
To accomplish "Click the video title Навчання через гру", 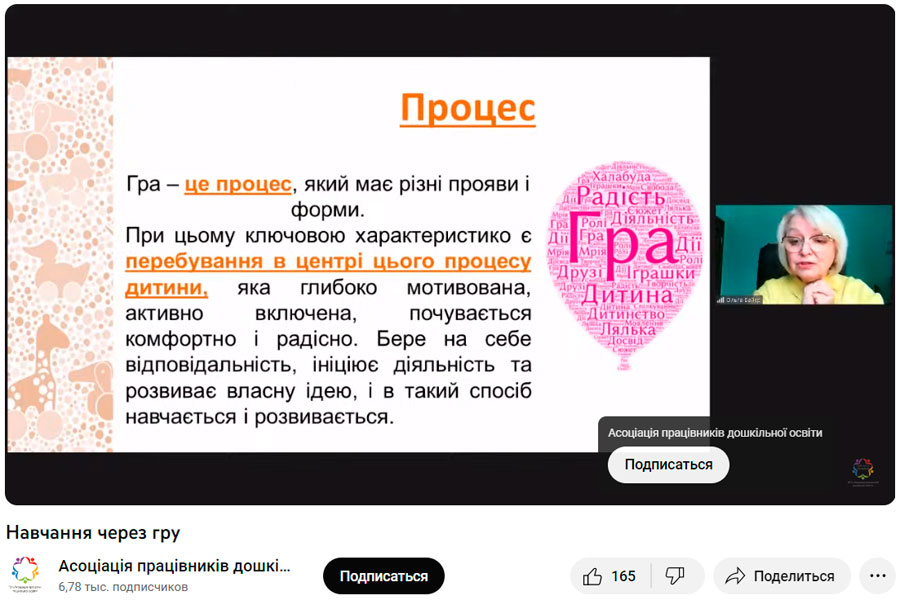I will (93, 532).
